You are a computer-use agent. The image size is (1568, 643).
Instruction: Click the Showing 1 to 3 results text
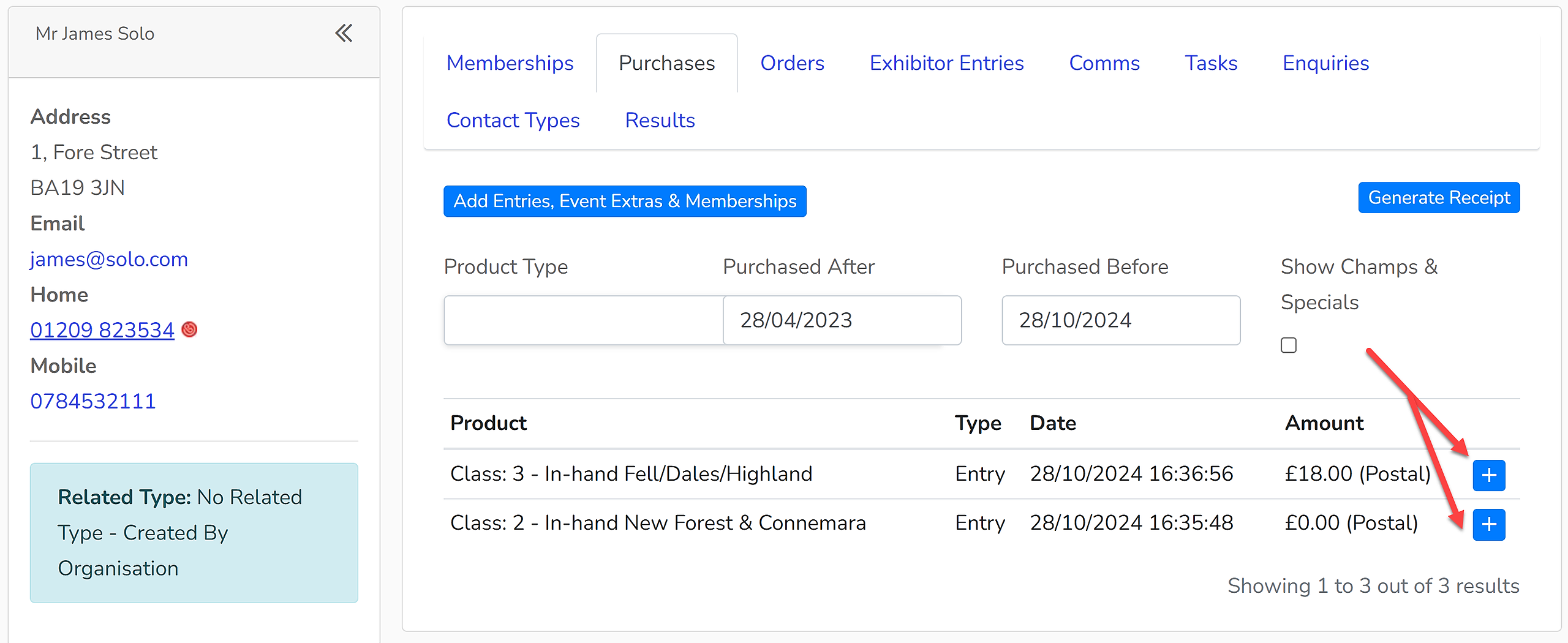[1373, 586]
